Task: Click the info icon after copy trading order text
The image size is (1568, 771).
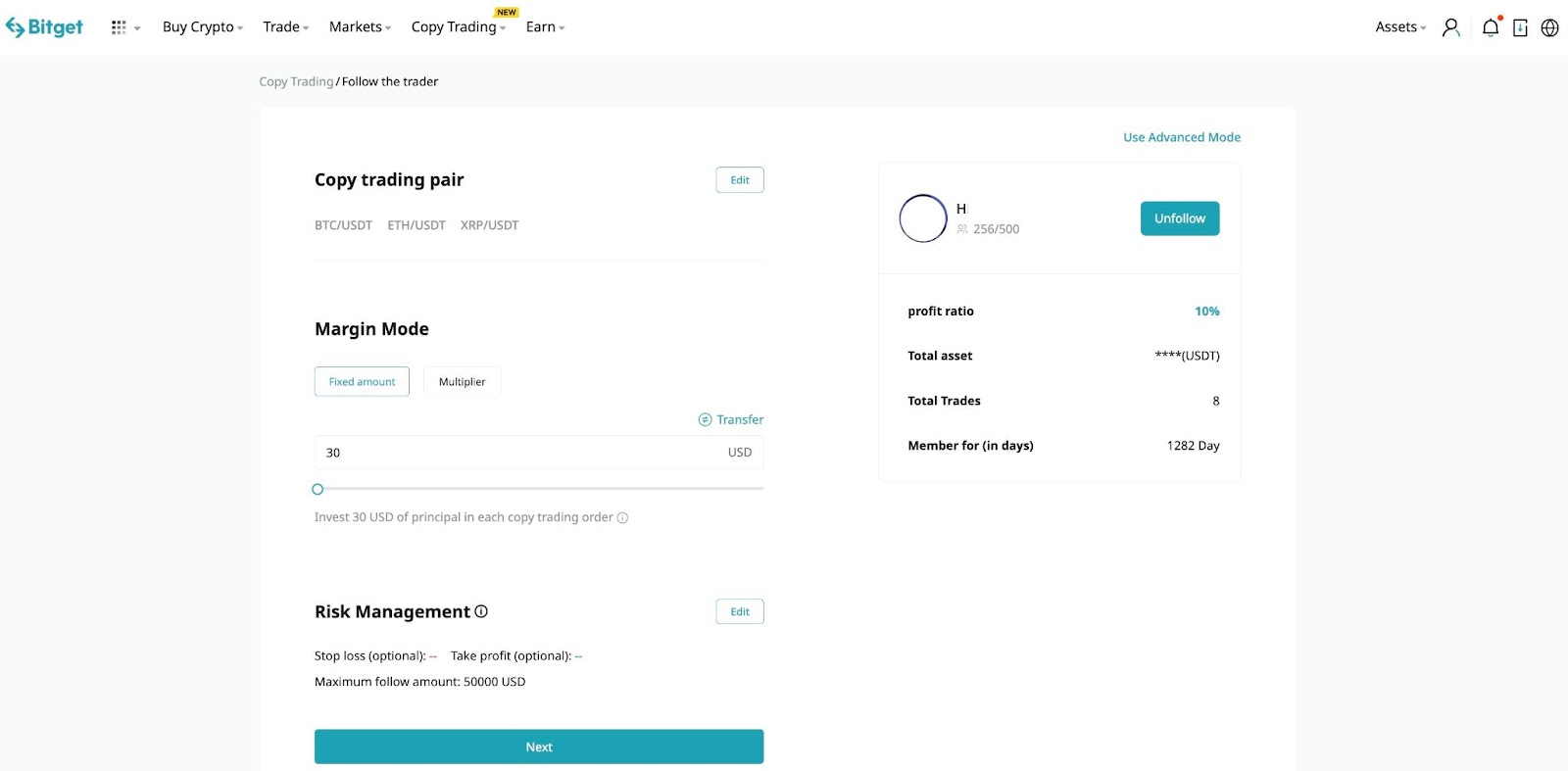Action: click(x=622, y=518)
